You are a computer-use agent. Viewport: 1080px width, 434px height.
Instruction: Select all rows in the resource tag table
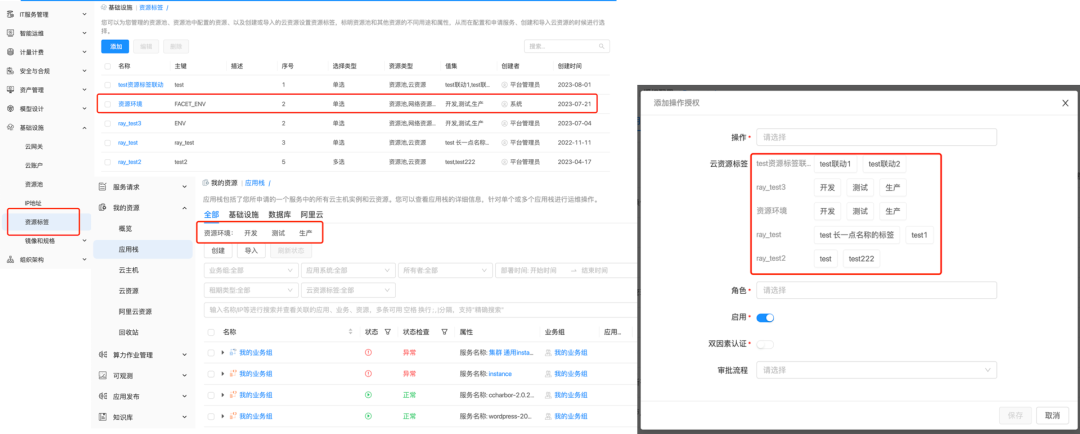[x=107, y=66]
